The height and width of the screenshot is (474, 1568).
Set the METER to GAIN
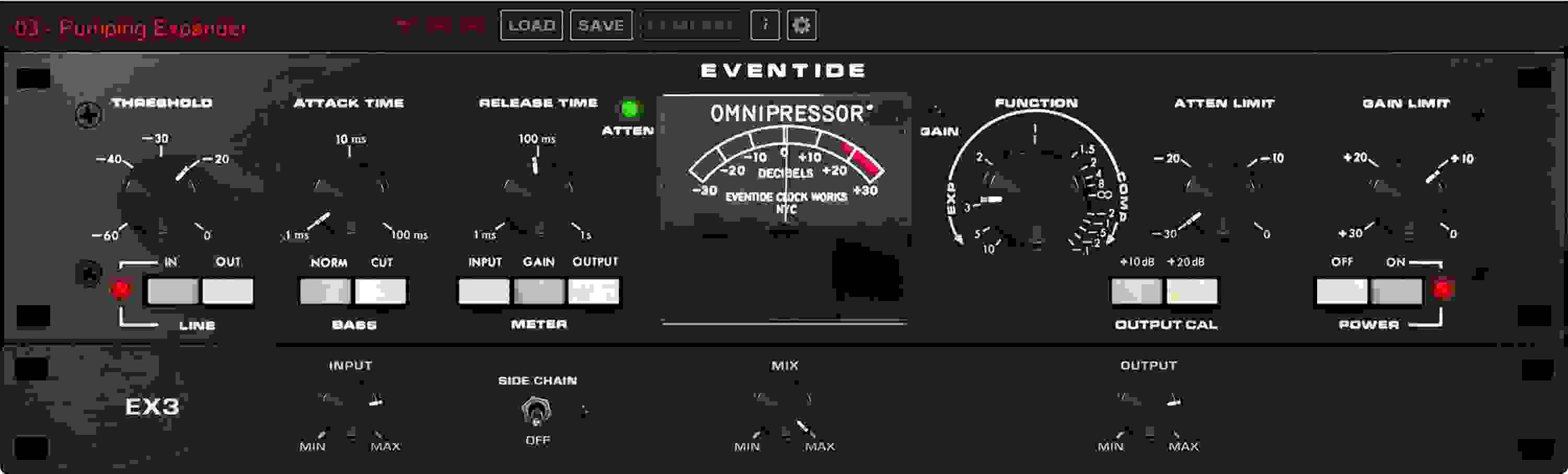tap(538, 292)
